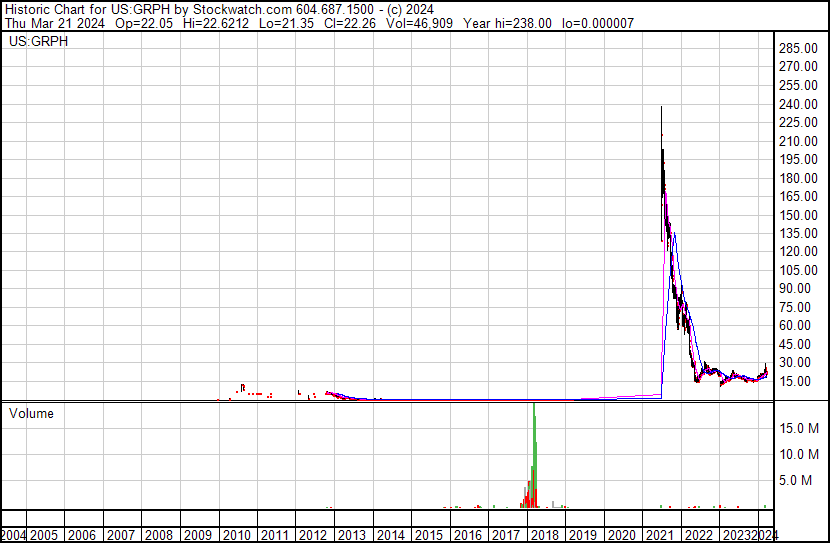Image resolution: width=830 pixels, height=543 pixels.
Task: Click the tall green volume spike bar
Action: tap(535, 450)
